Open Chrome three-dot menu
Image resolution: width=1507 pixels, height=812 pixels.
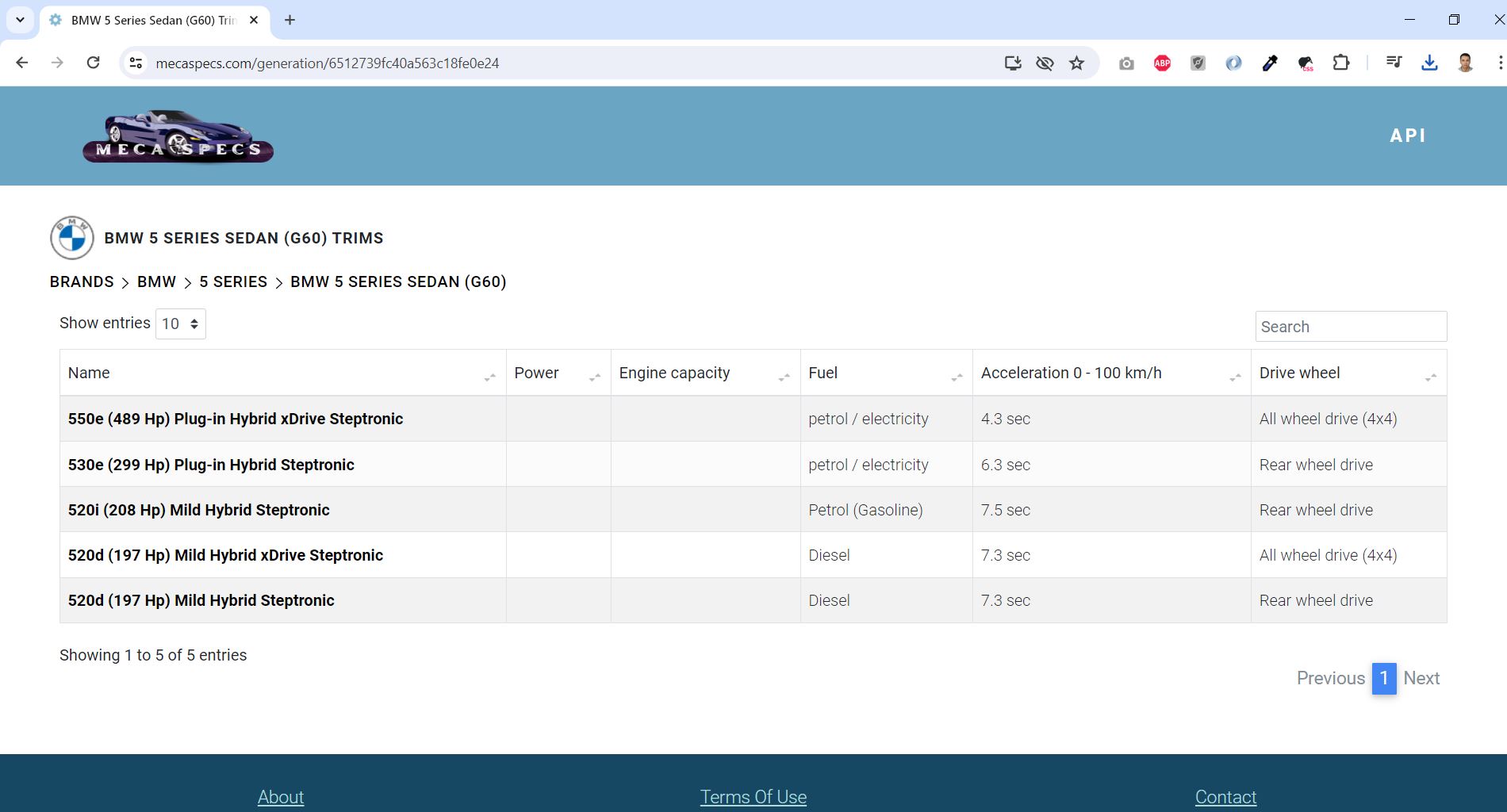[1499, 63]
